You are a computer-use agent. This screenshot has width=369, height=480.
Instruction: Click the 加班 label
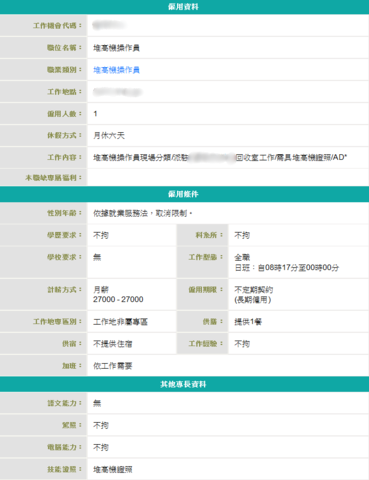coord(72,366)
